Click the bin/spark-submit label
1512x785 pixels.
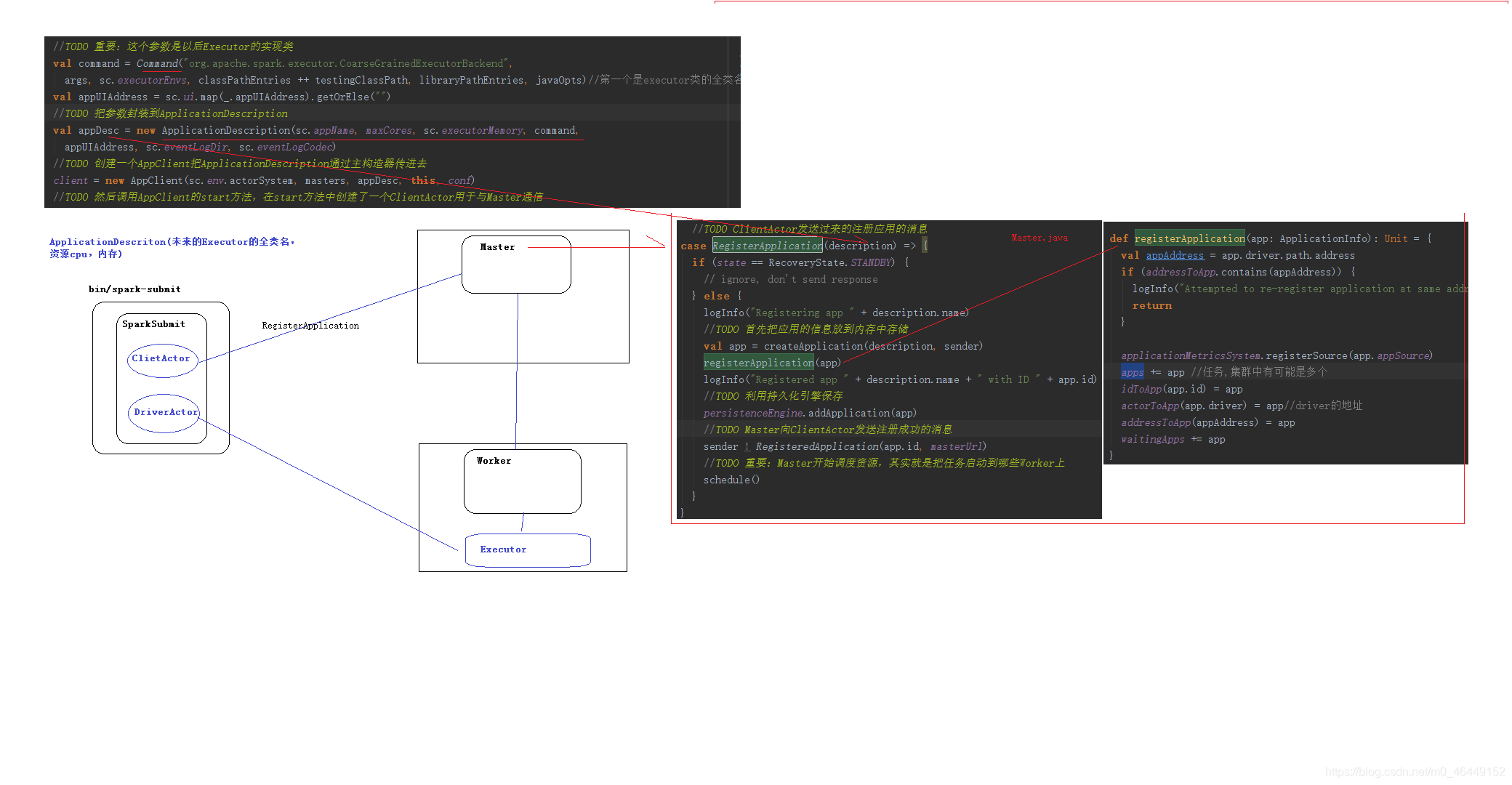[134, 289]
